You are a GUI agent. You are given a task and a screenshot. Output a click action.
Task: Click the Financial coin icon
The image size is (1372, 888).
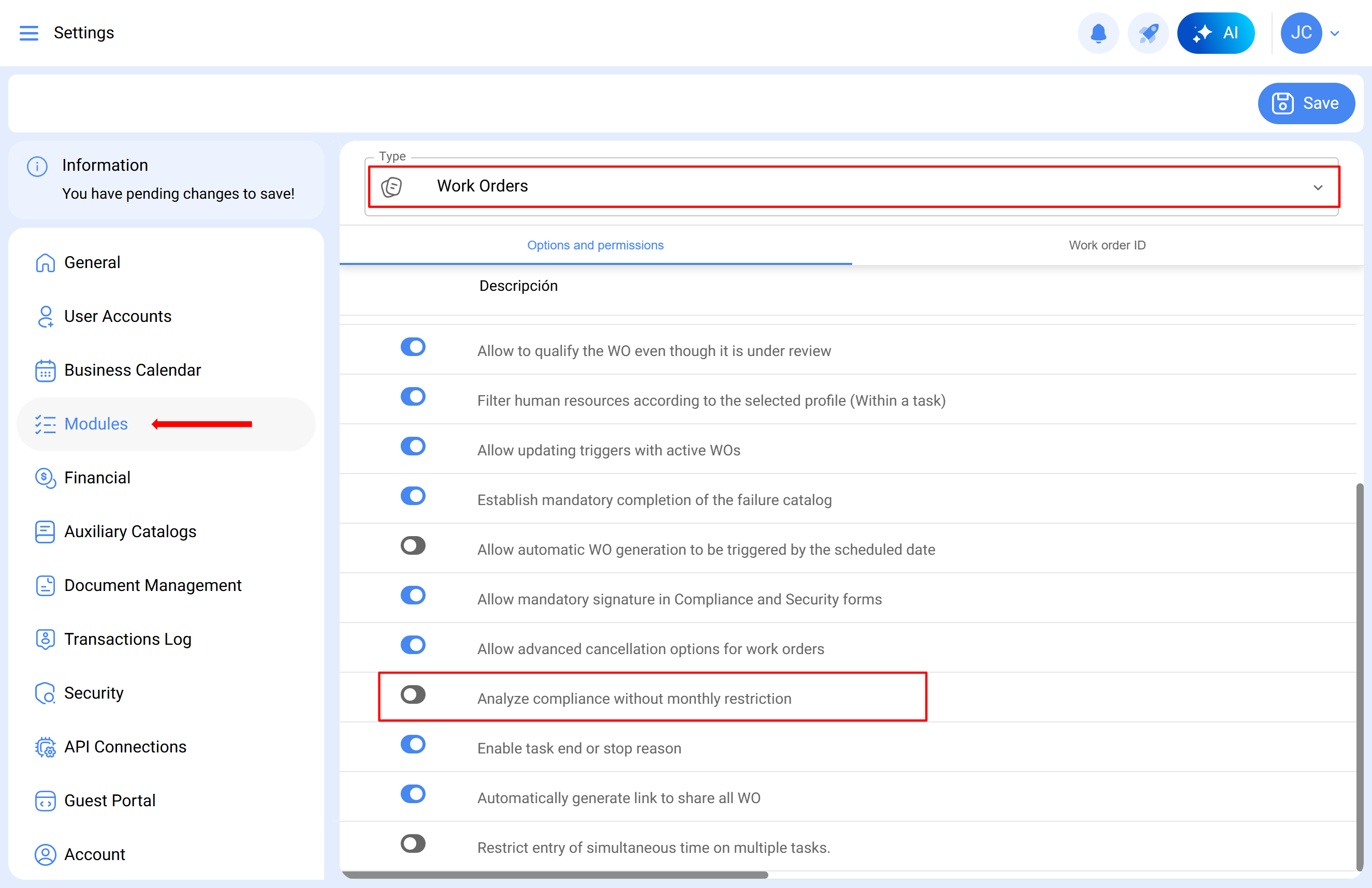point(45,478)
